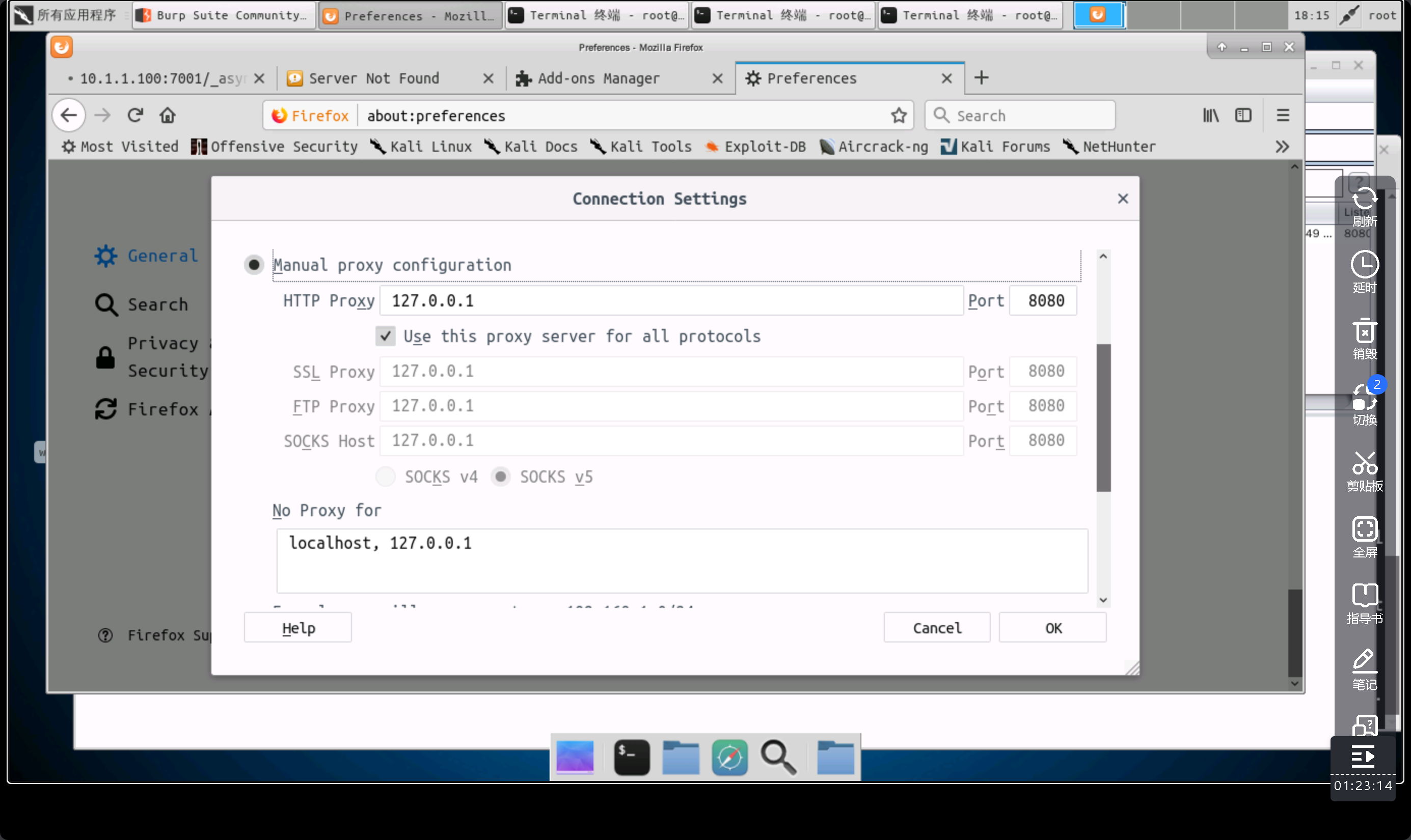
Task: Open the Firefox hamburger menu
Action: point(1283,116)
